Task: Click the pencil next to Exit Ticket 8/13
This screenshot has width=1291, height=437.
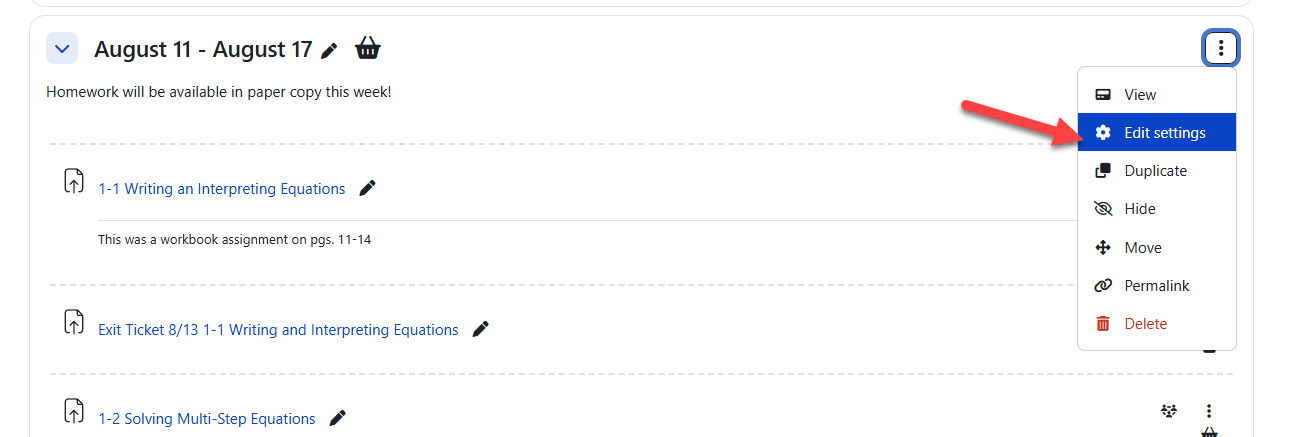Action: tap(481, 329)
